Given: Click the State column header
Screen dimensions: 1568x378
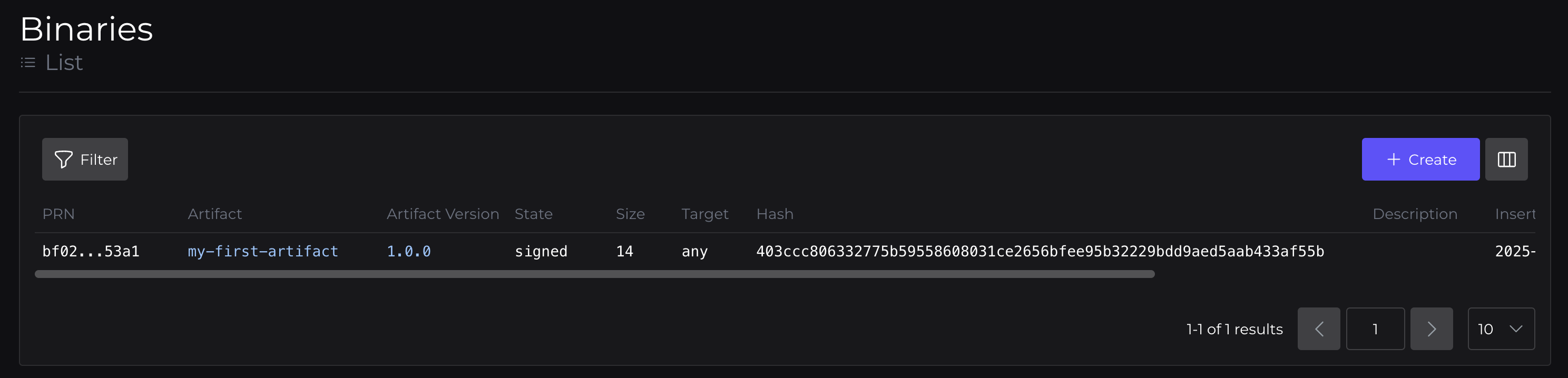Looking at the screenshot, I should pyautogui.click(x=533, y=214).
